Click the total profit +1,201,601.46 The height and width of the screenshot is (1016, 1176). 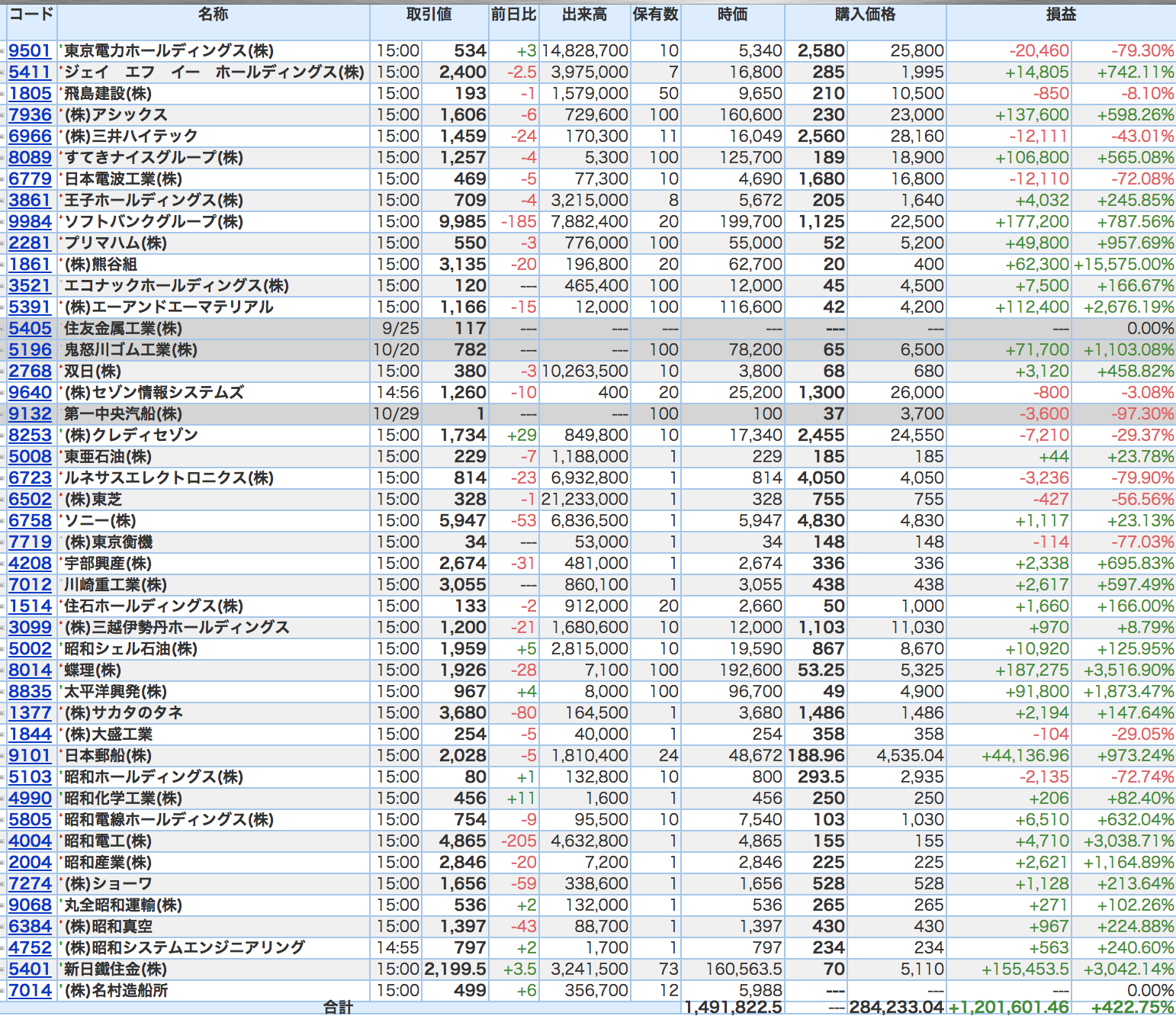pyautogui.click(x=1010, y=1007)
